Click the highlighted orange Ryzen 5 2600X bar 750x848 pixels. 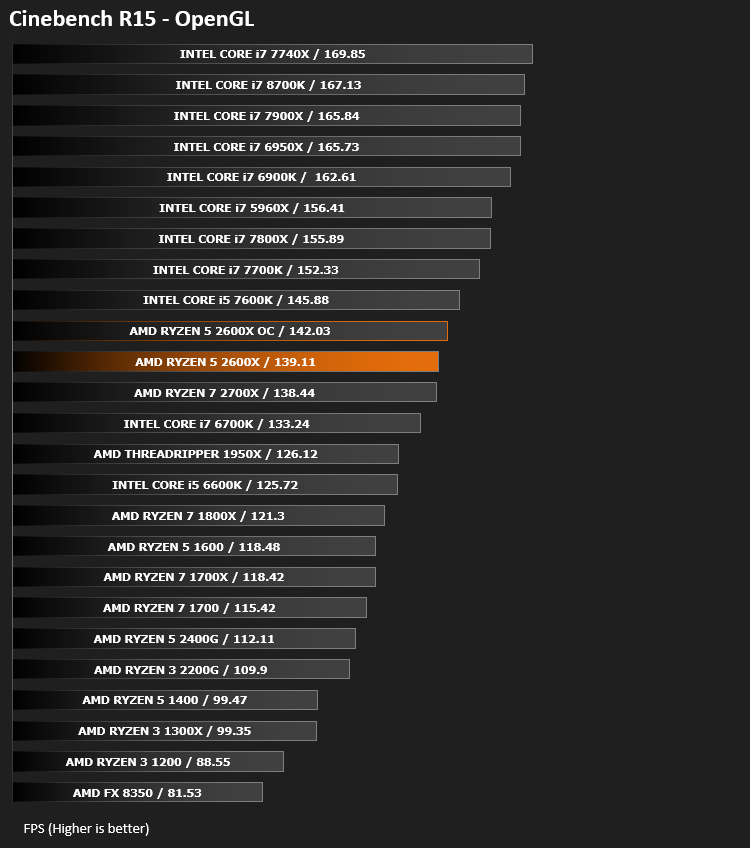click(x=225, y=362)
